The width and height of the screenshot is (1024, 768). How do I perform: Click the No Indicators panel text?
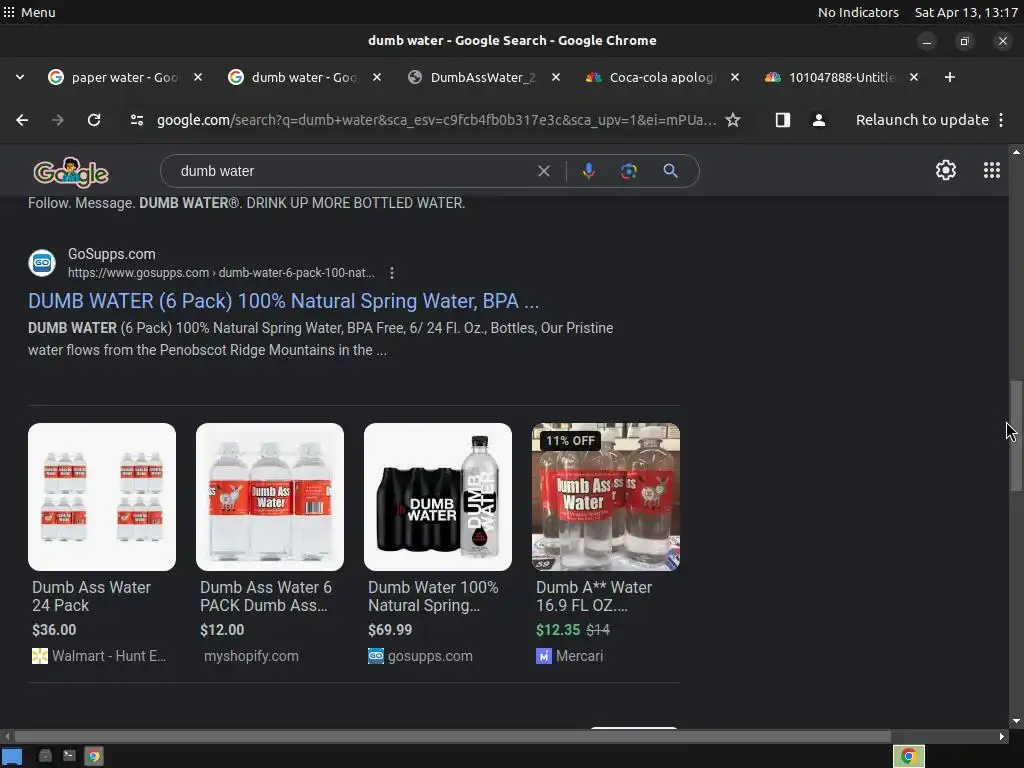[858, 12]
